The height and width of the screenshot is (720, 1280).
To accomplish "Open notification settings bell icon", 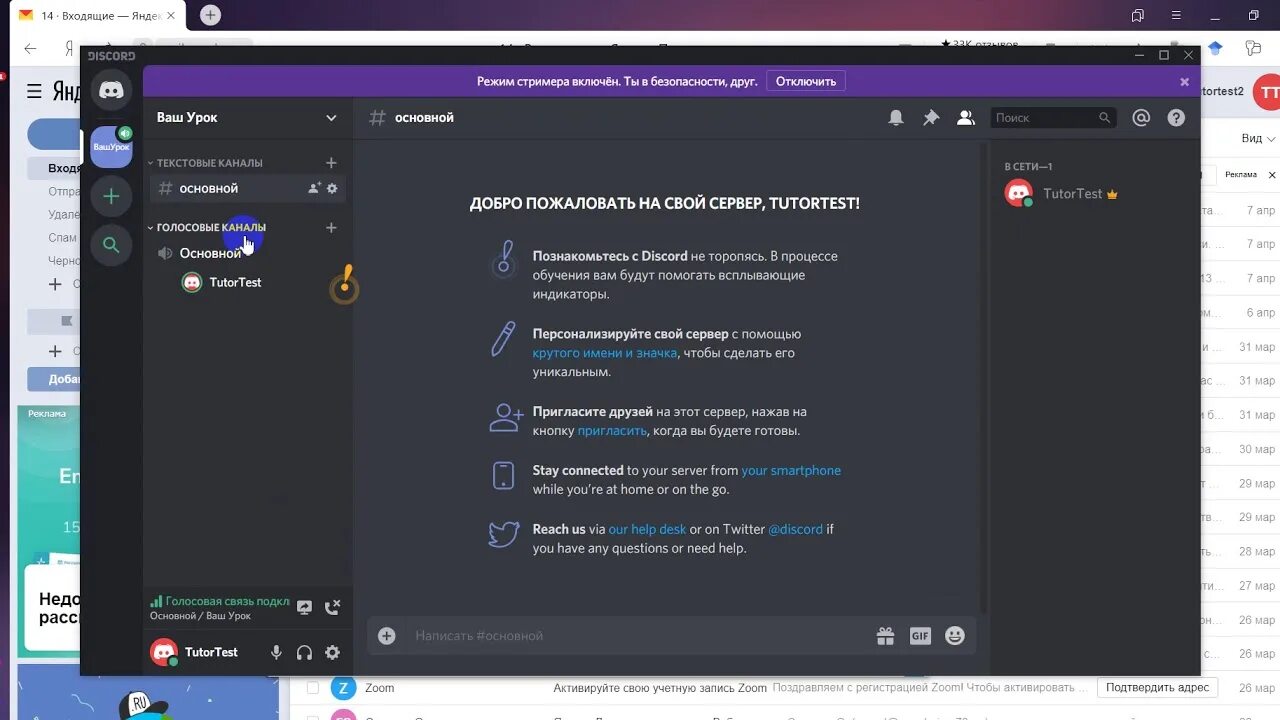I will click(x=896, y=118).
